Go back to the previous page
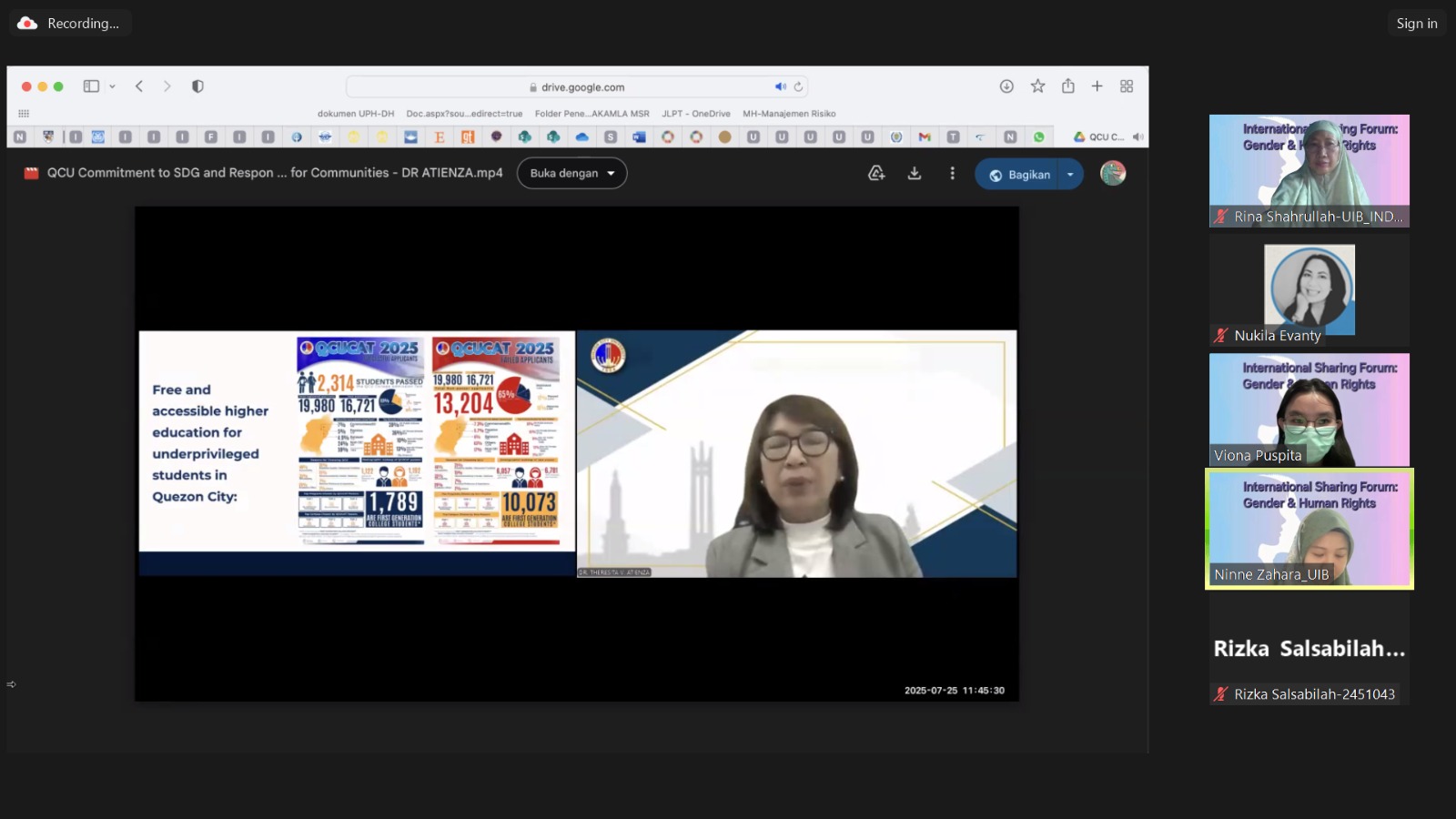 139,86
